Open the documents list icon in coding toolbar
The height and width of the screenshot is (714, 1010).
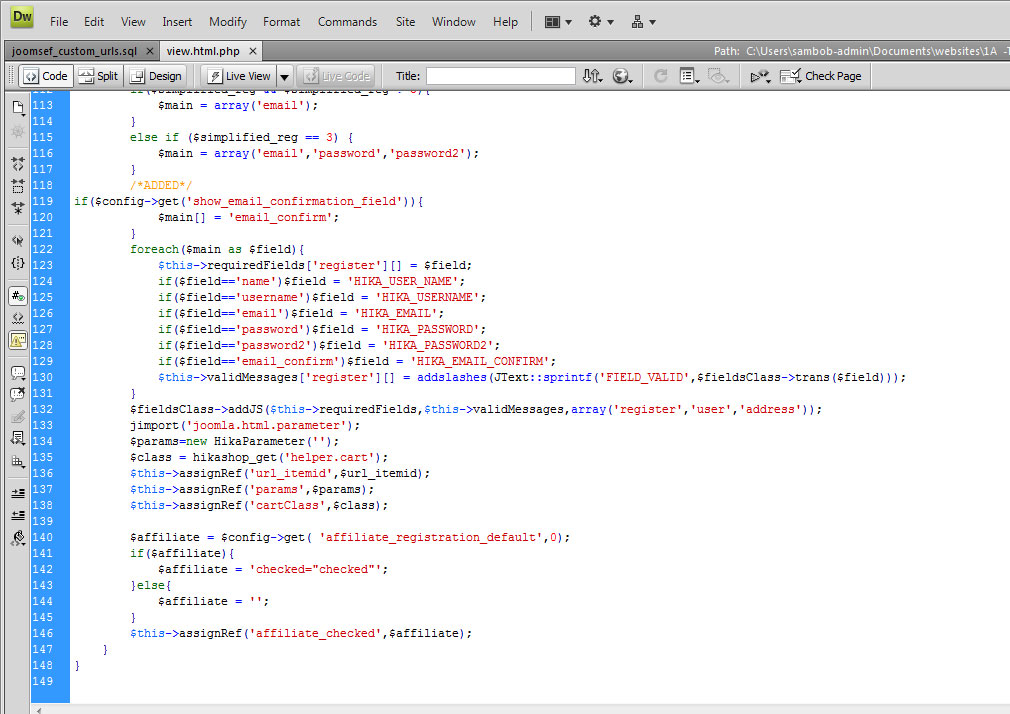(x=17, y=108)
